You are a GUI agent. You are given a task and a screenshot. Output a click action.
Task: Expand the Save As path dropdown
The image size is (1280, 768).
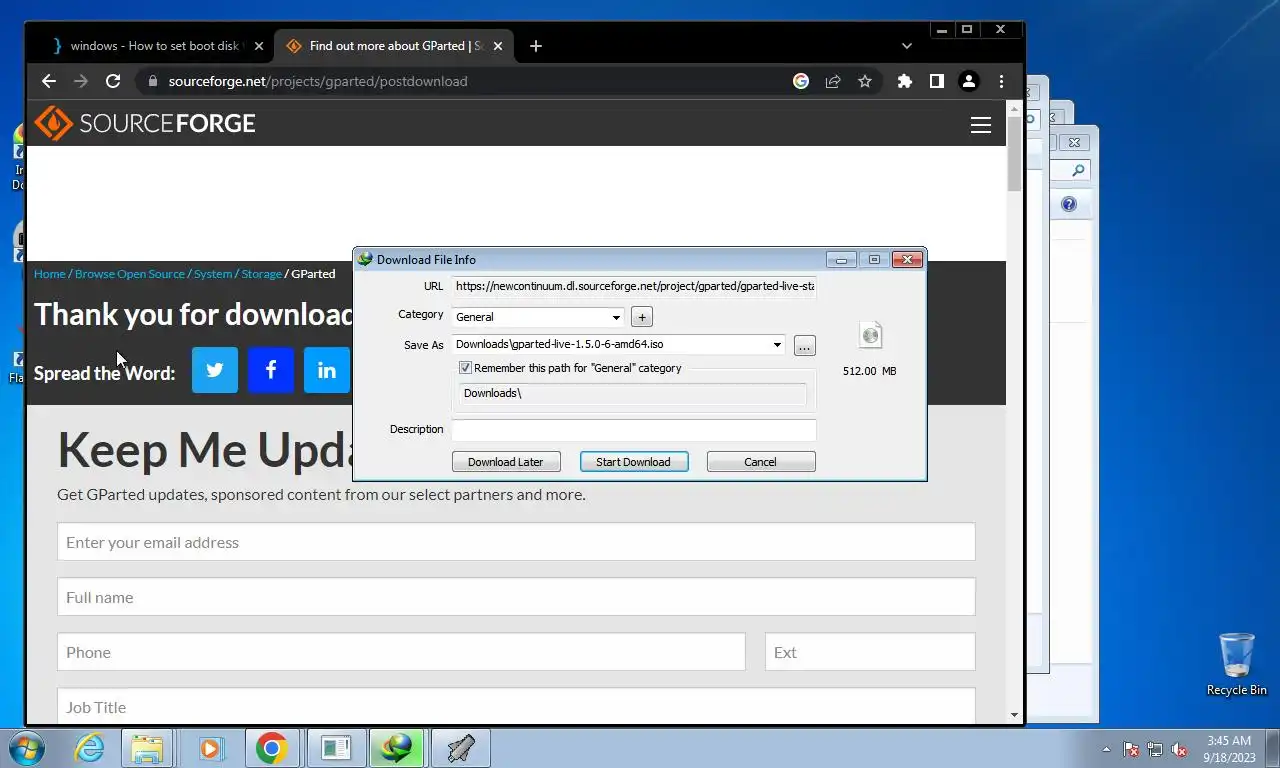[x=777, y=345]
